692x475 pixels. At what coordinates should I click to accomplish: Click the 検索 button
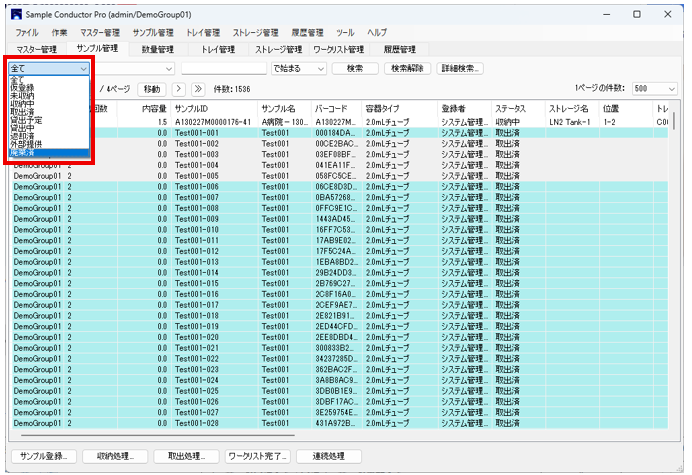(354, 68)
